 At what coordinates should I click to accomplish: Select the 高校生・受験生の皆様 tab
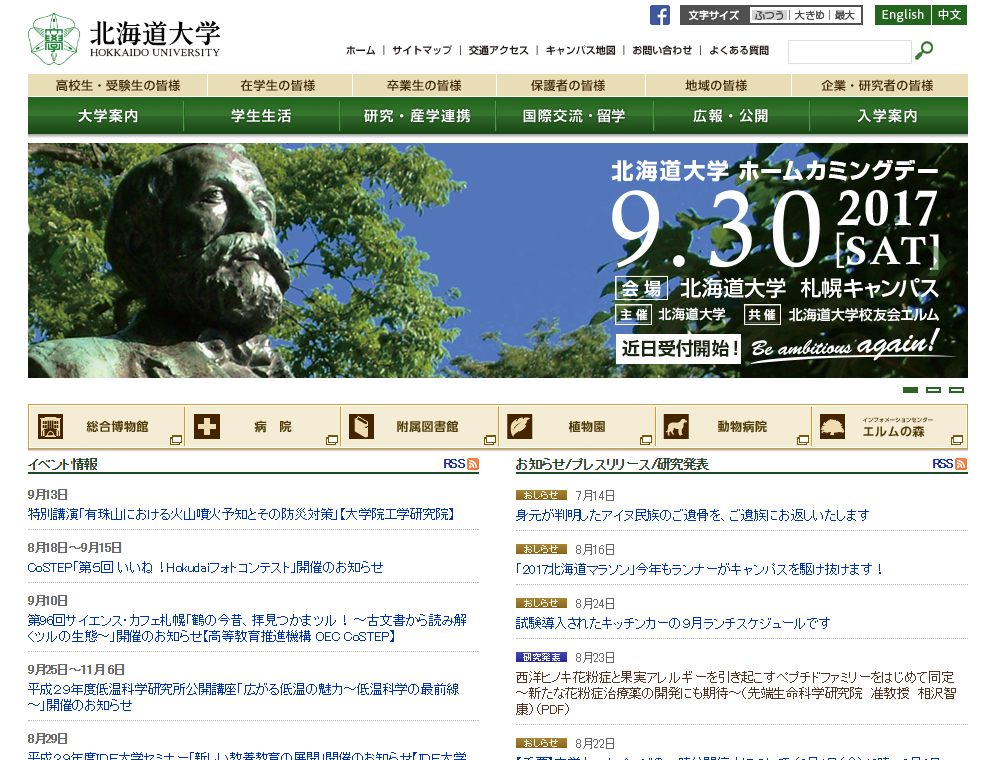(x=118, y=85)
